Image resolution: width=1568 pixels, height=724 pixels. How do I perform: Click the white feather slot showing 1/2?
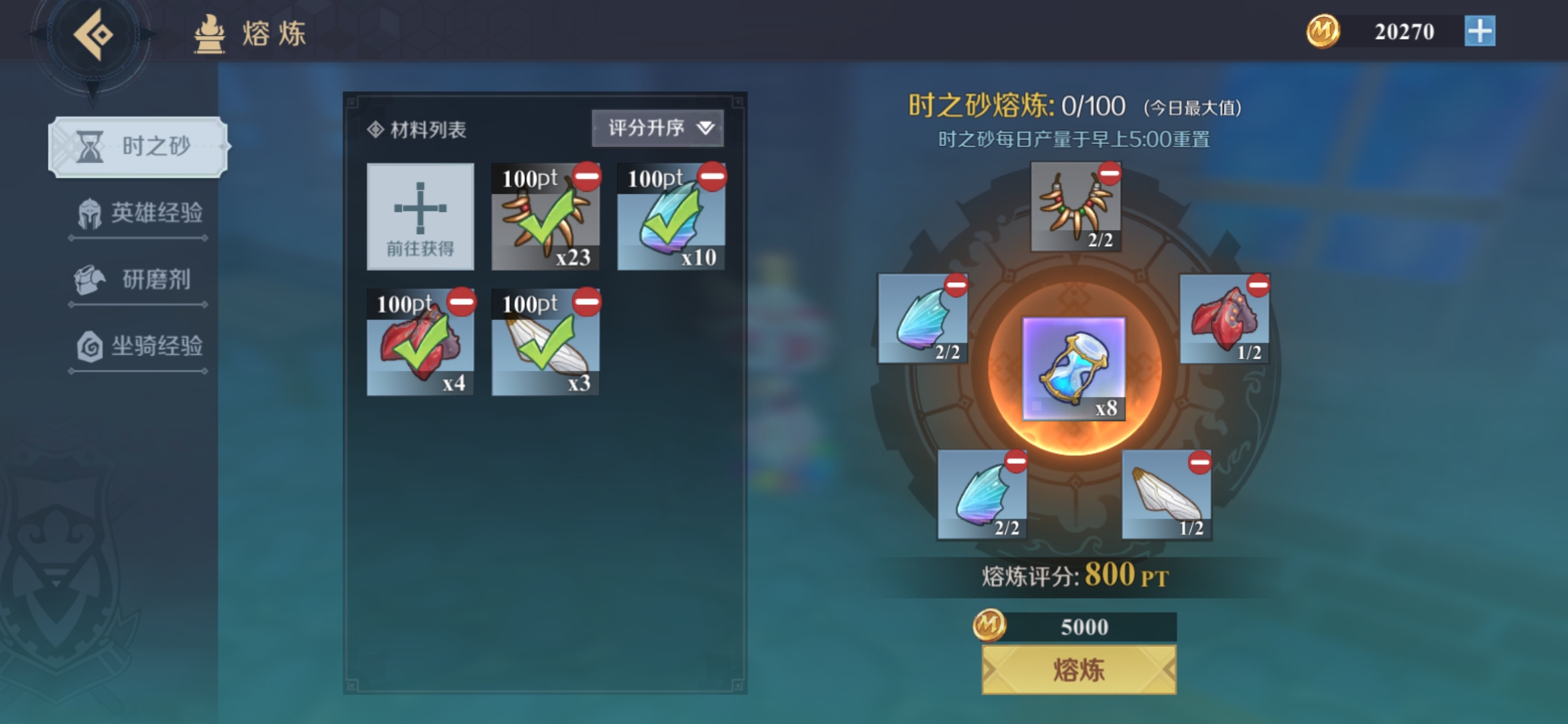click(x=1167, y=495)
